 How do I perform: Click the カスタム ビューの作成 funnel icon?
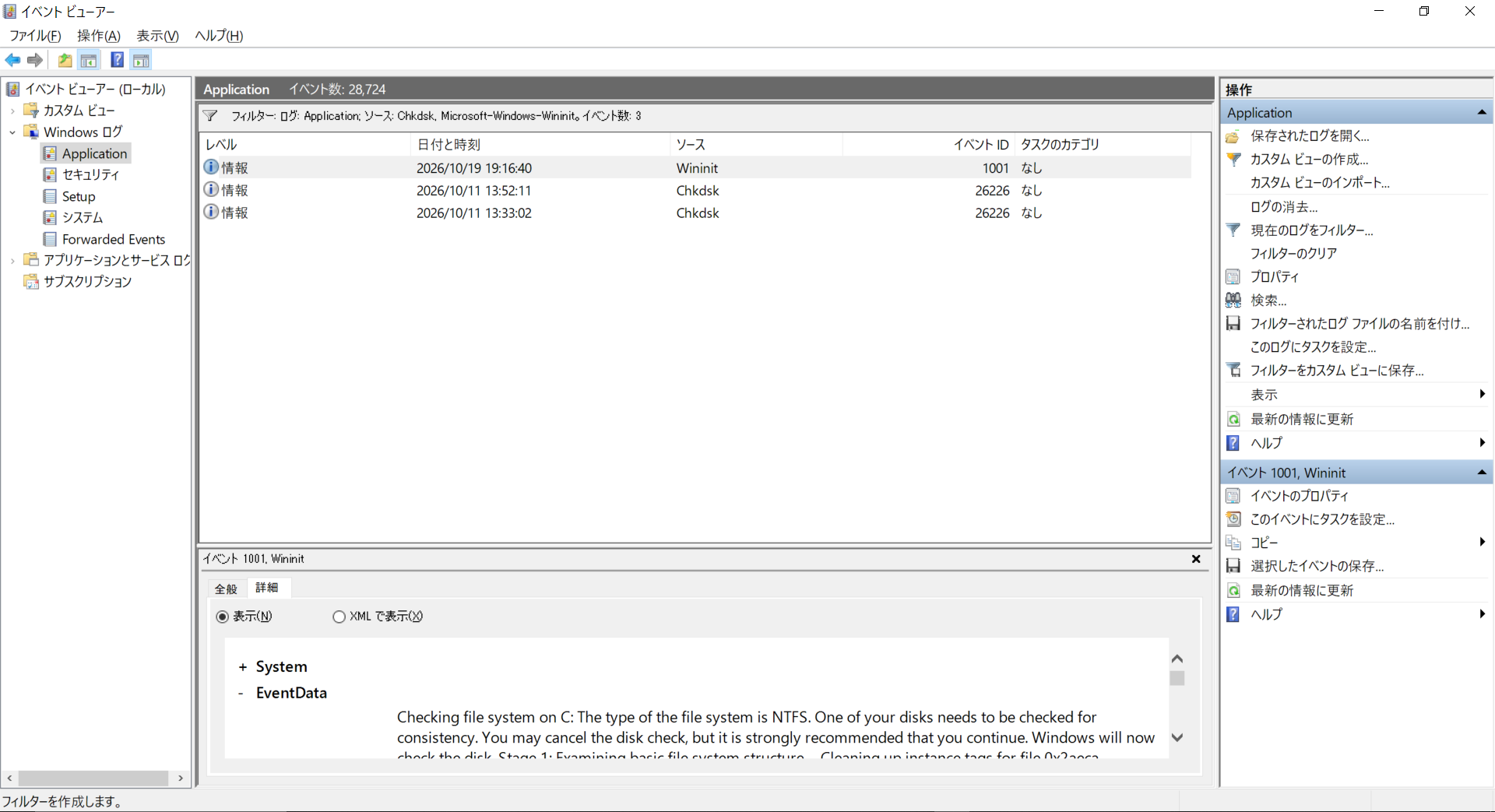(x=1233, y=160)
